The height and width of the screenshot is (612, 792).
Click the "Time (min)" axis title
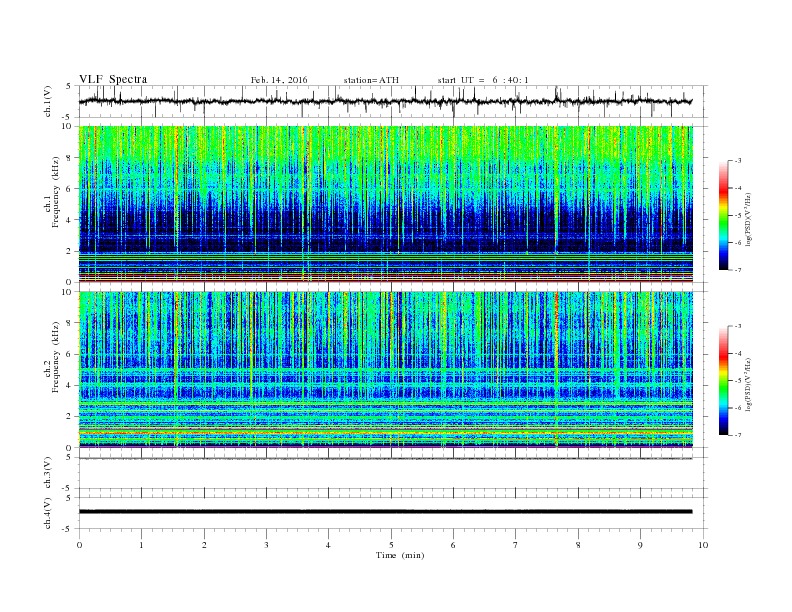(400, 555)
